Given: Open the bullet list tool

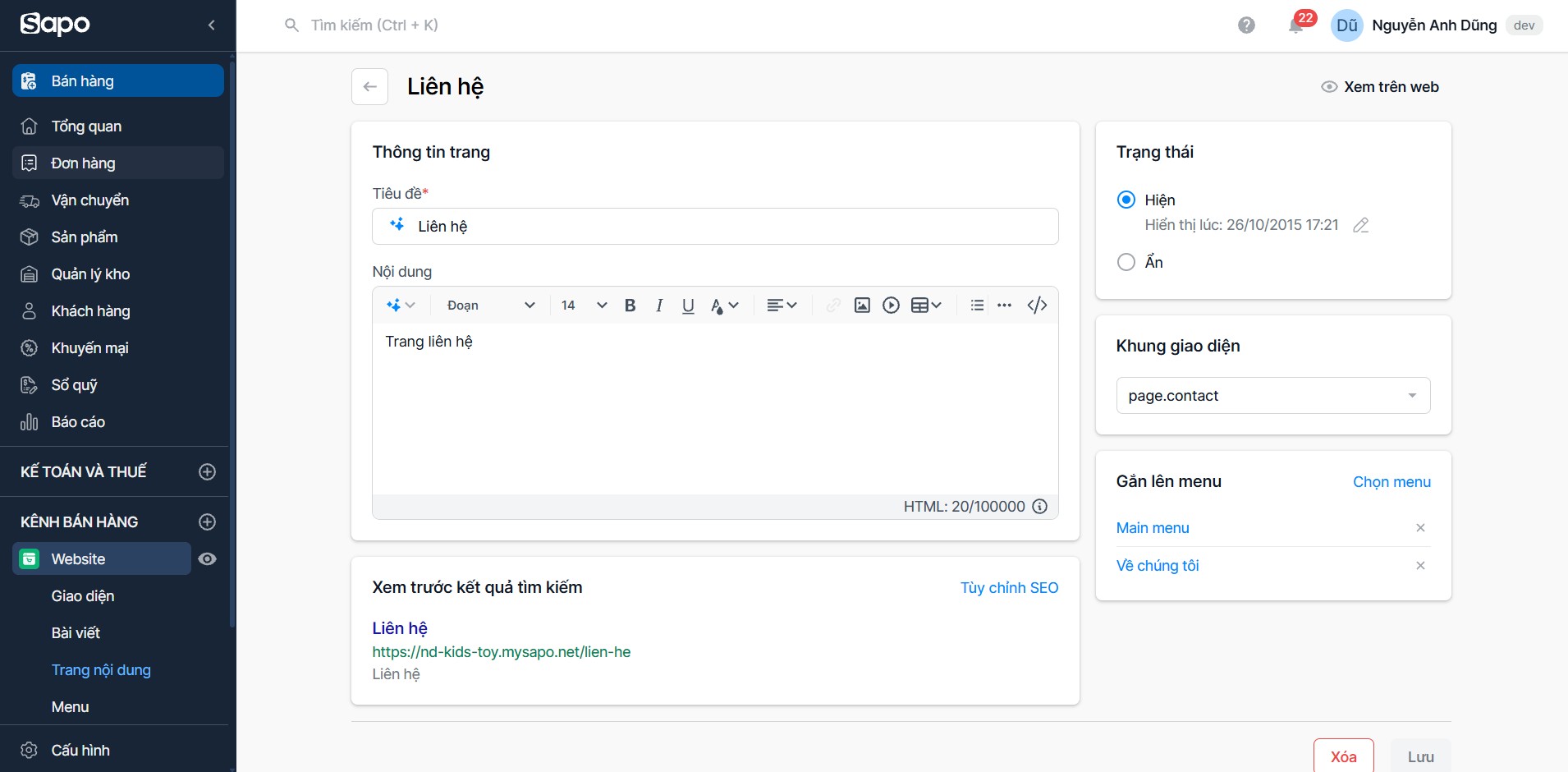Looking at the screenshot, I should click(x=977, y=306).
